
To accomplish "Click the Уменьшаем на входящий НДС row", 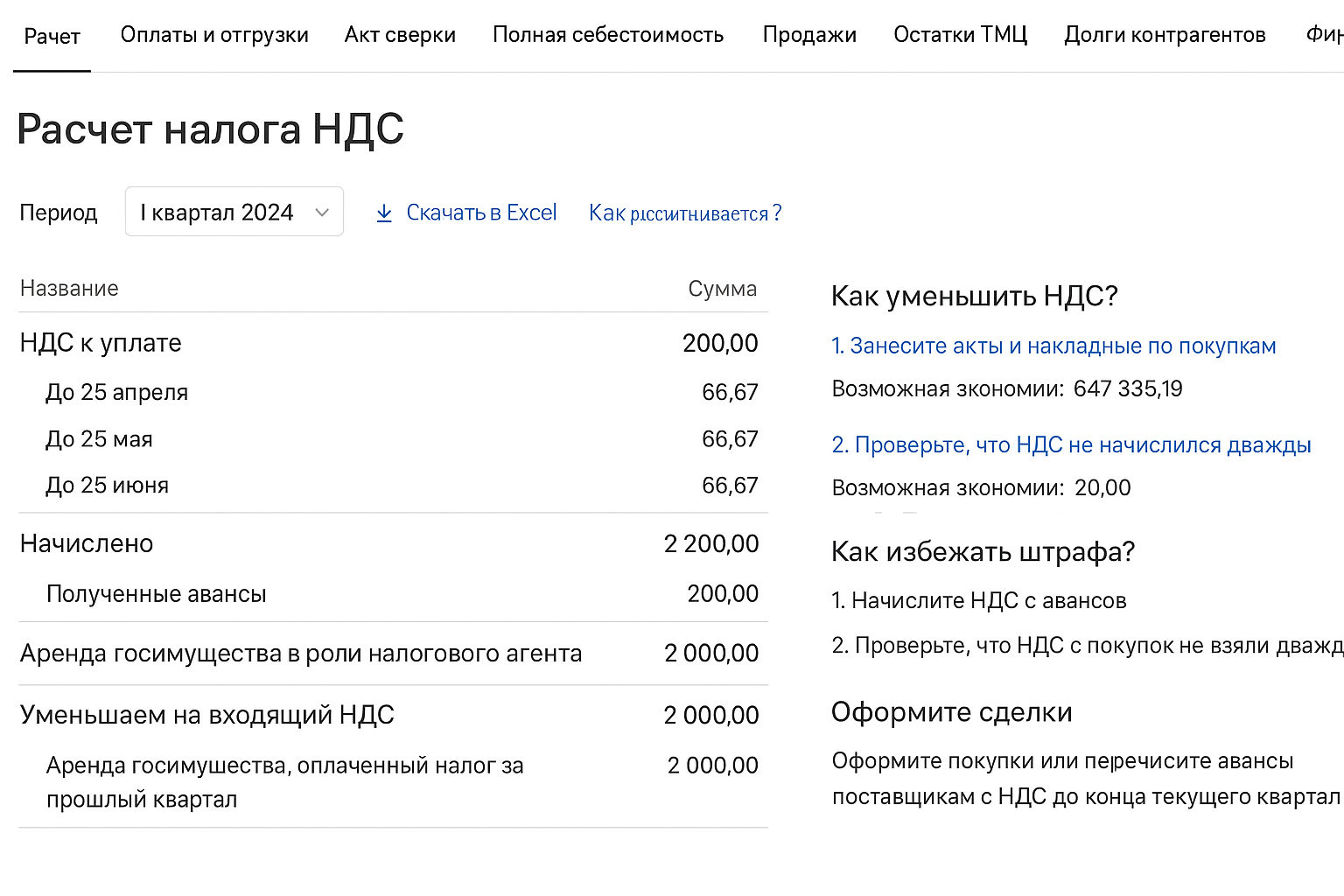I will 206,715.
